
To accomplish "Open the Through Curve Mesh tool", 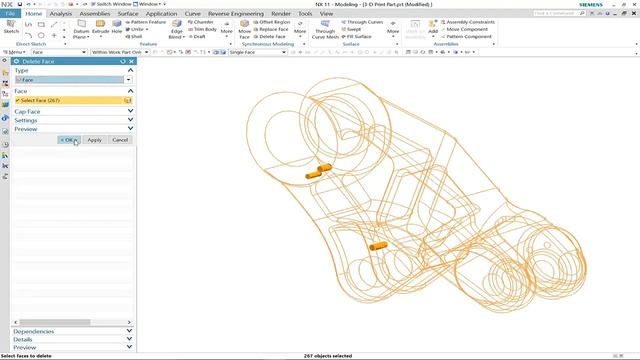I will 325,29.
